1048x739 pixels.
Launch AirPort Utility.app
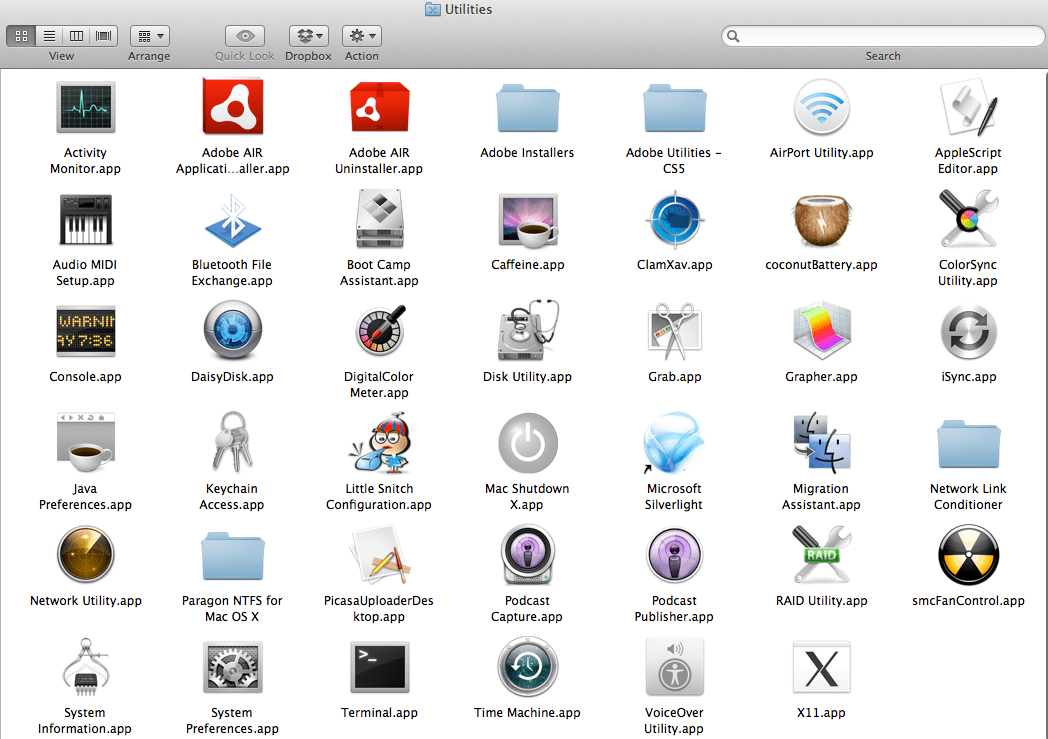tap(821, 107)
